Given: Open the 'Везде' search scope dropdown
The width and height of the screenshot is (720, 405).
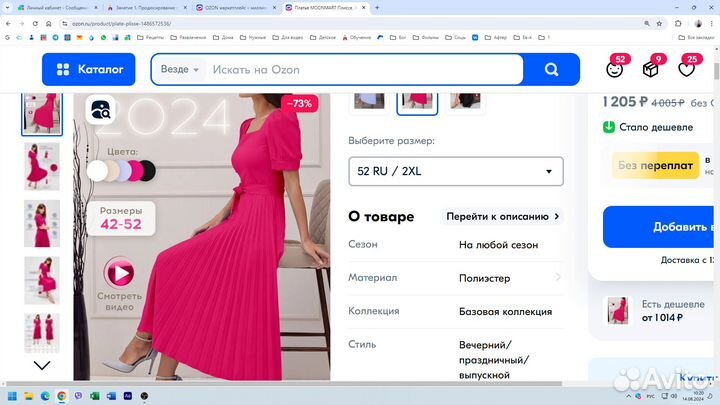Looking at the screenshot, I should coord(180,69).
